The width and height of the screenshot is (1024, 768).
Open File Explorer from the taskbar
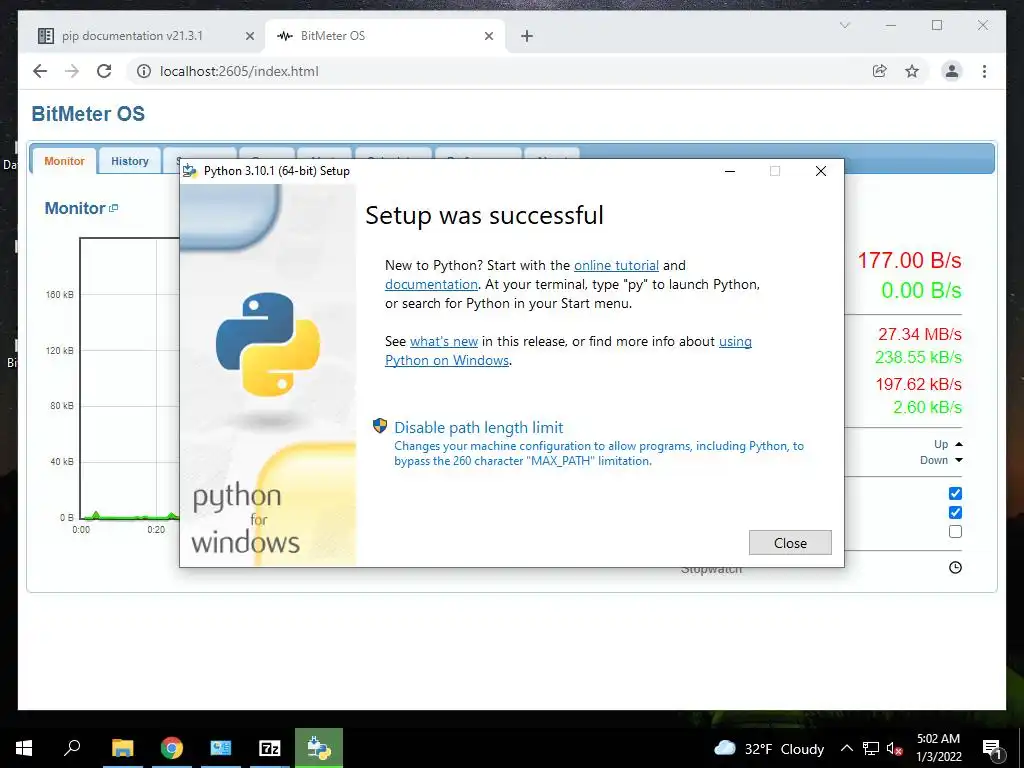click(x=122, y=748)
